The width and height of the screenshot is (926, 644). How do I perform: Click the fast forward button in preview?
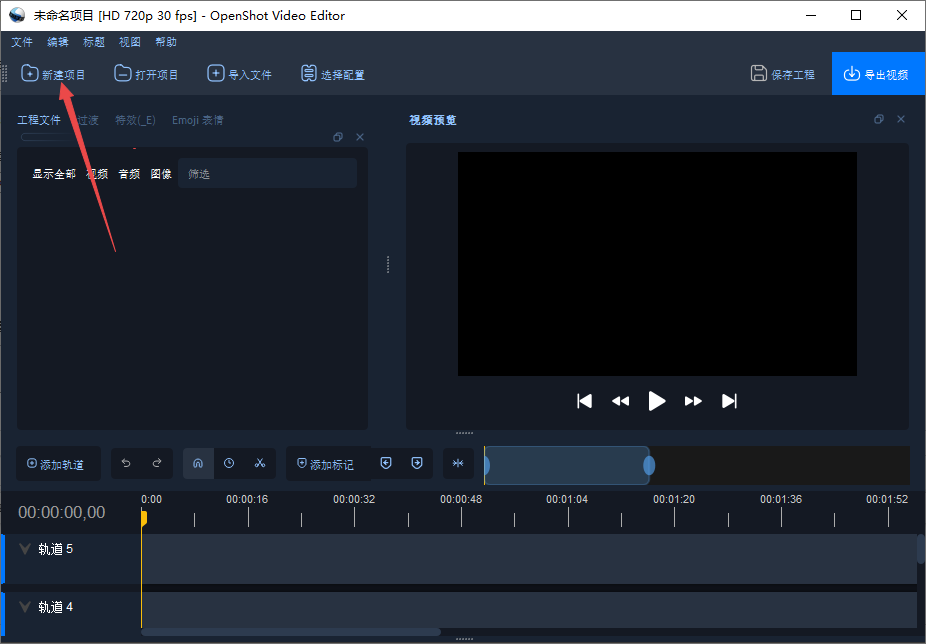coord(693,401)
